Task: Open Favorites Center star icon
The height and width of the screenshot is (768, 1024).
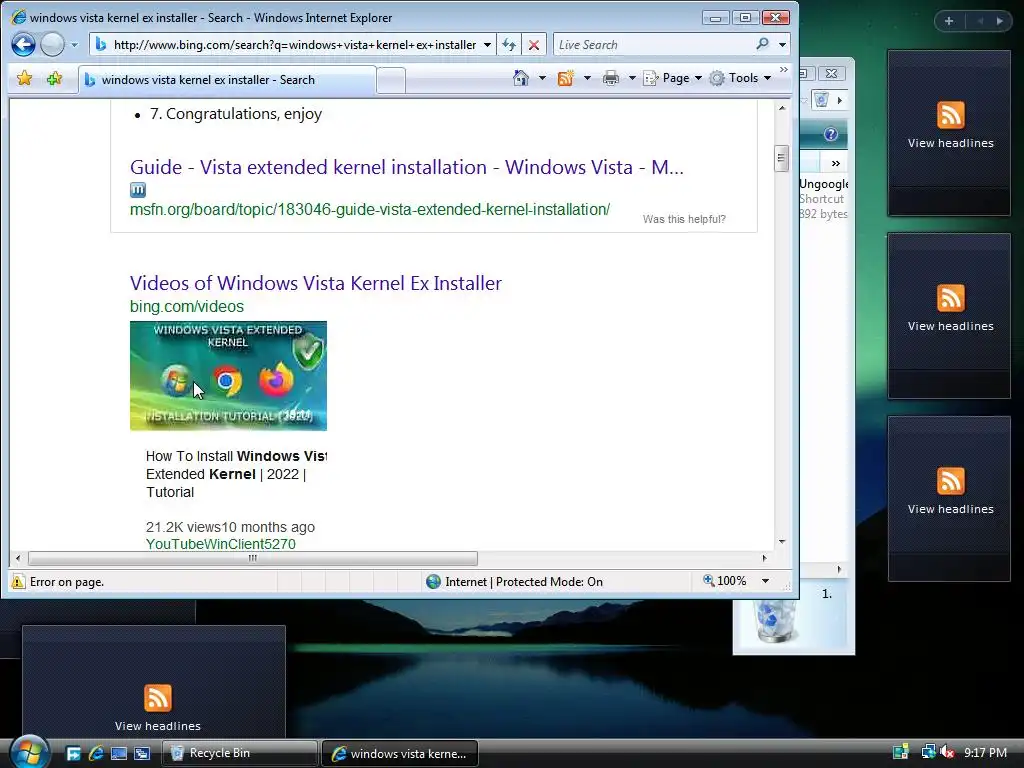Action: point(25,79)
